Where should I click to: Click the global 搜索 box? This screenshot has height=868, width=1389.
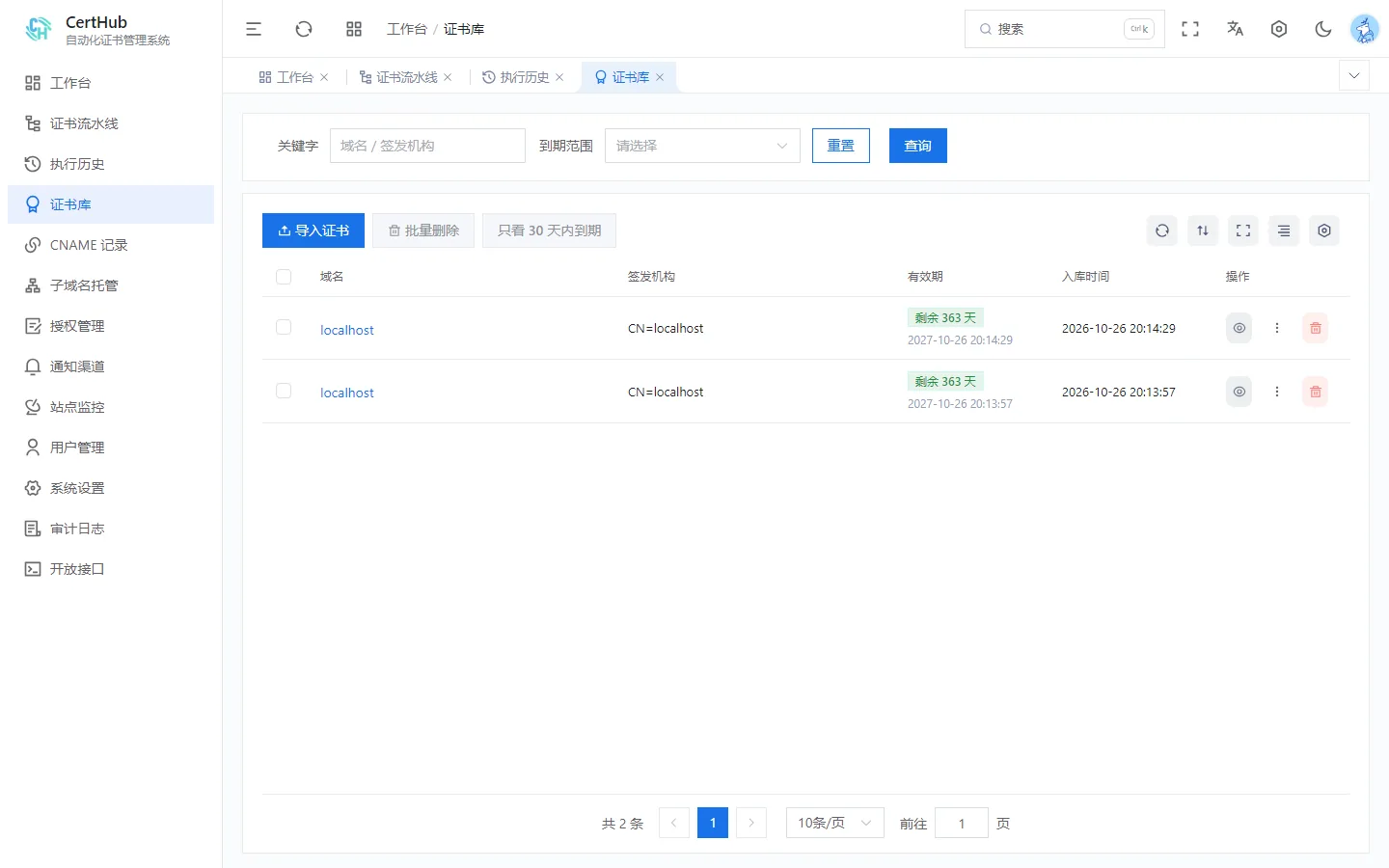1065,29
